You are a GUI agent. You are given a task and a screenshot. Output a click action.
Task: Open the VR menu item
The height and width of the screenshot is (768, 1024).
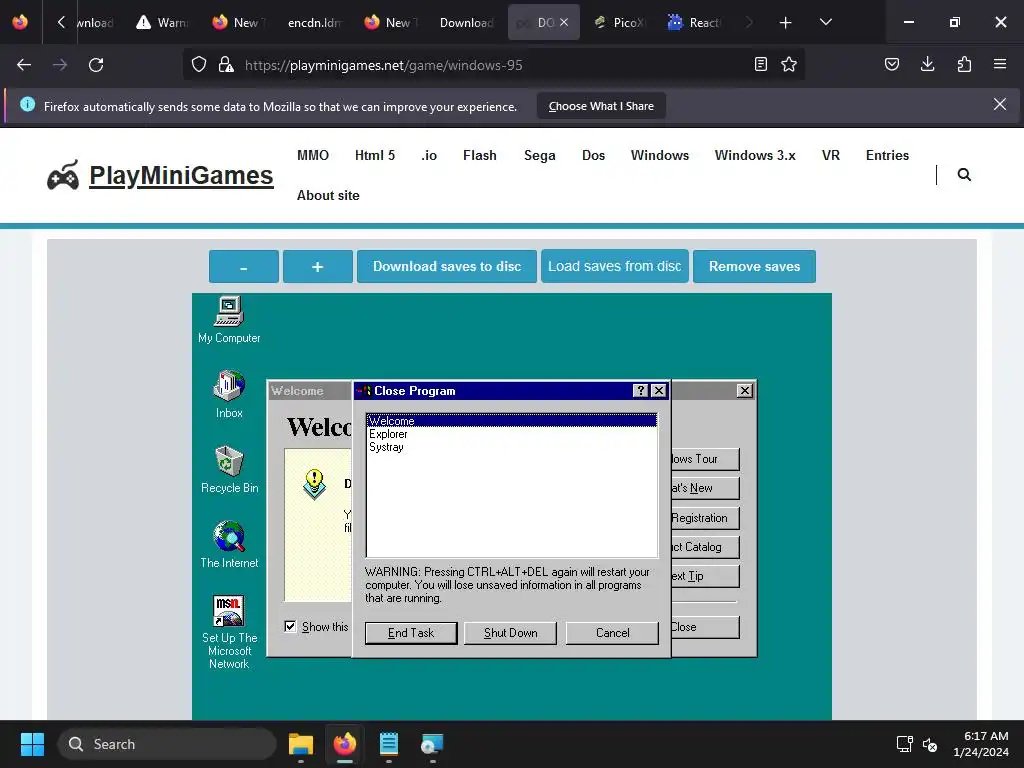(831, 155)
